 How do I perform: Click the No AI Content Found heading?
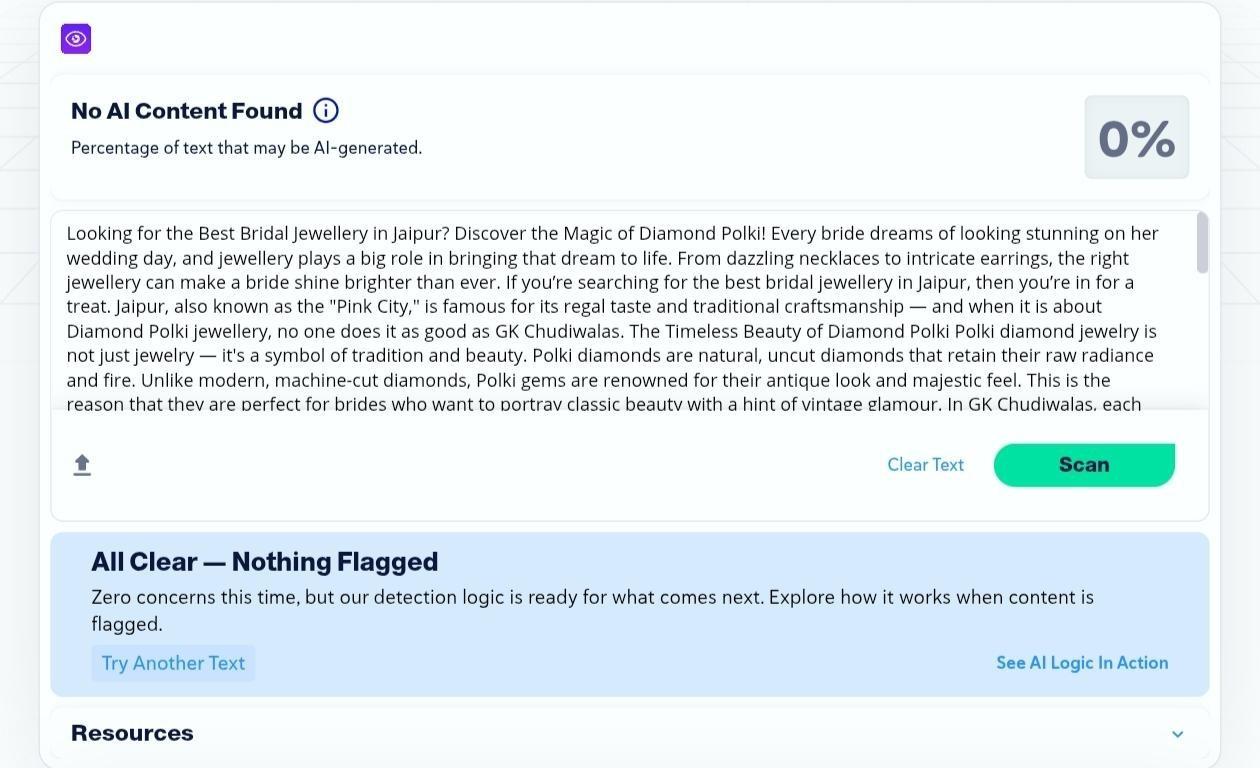pyautogui.click(x=186, y=111)
